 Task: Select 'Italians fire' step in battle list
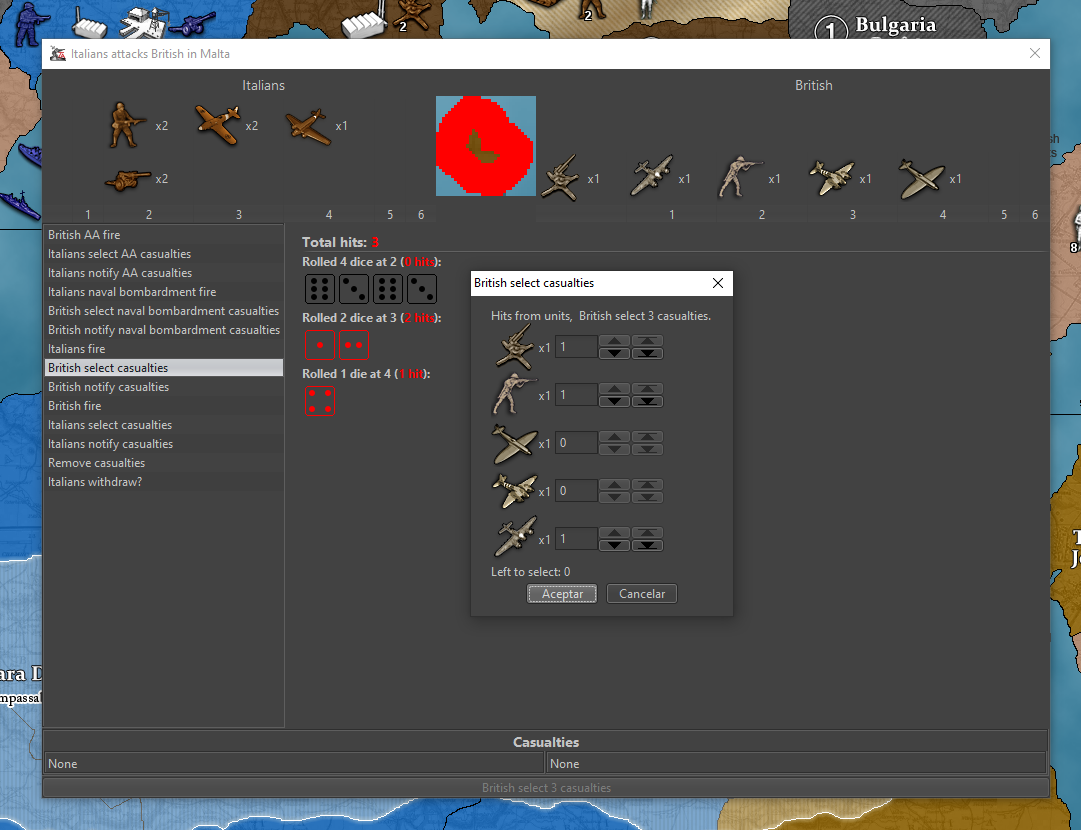[77, 349]
